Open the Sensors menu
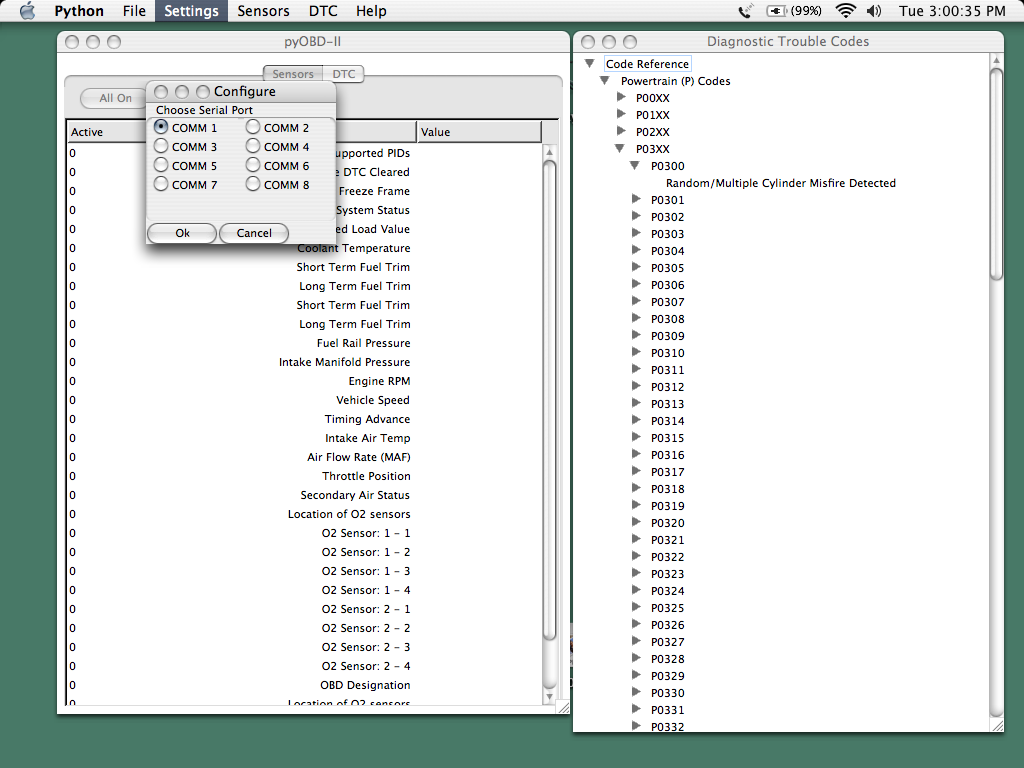Image resolution: width=1024 pixels, height=768 pixels. [x=263, y=11]
